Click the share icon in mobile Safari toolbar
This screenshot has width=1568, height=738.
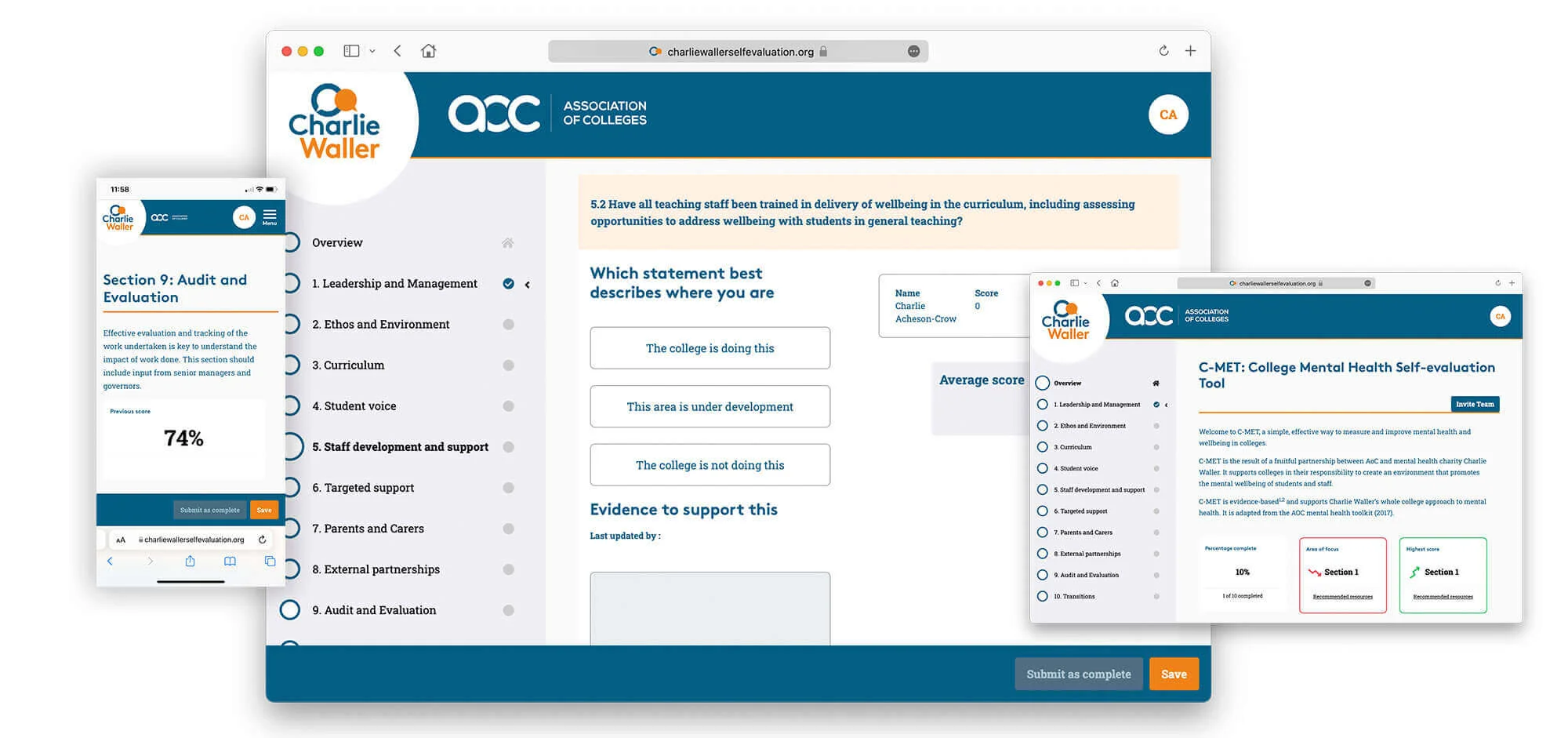coord(190,561)
